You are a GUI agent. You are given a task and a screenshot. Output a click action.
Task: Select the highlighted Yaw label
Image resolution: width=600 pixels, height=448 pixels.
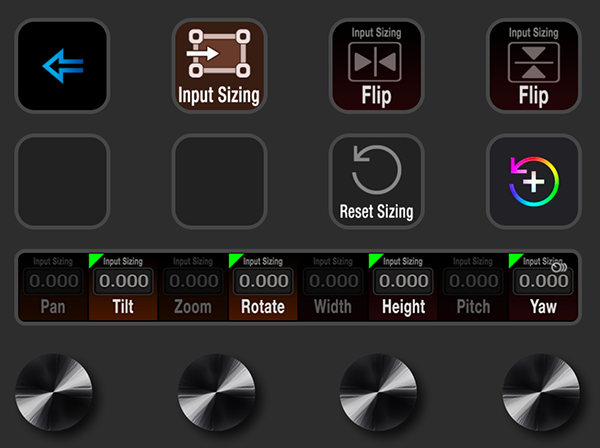pos(543,307)
